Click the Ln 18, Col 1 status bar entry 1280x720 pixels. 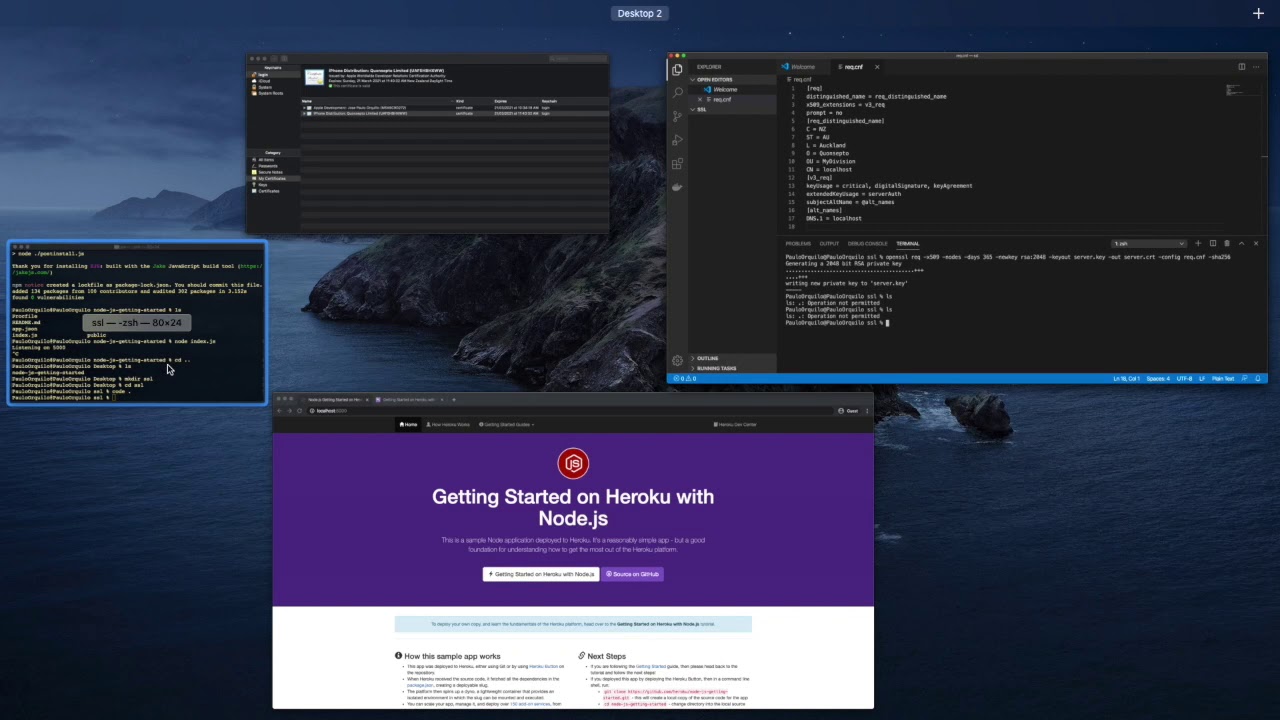[1126, 379]
